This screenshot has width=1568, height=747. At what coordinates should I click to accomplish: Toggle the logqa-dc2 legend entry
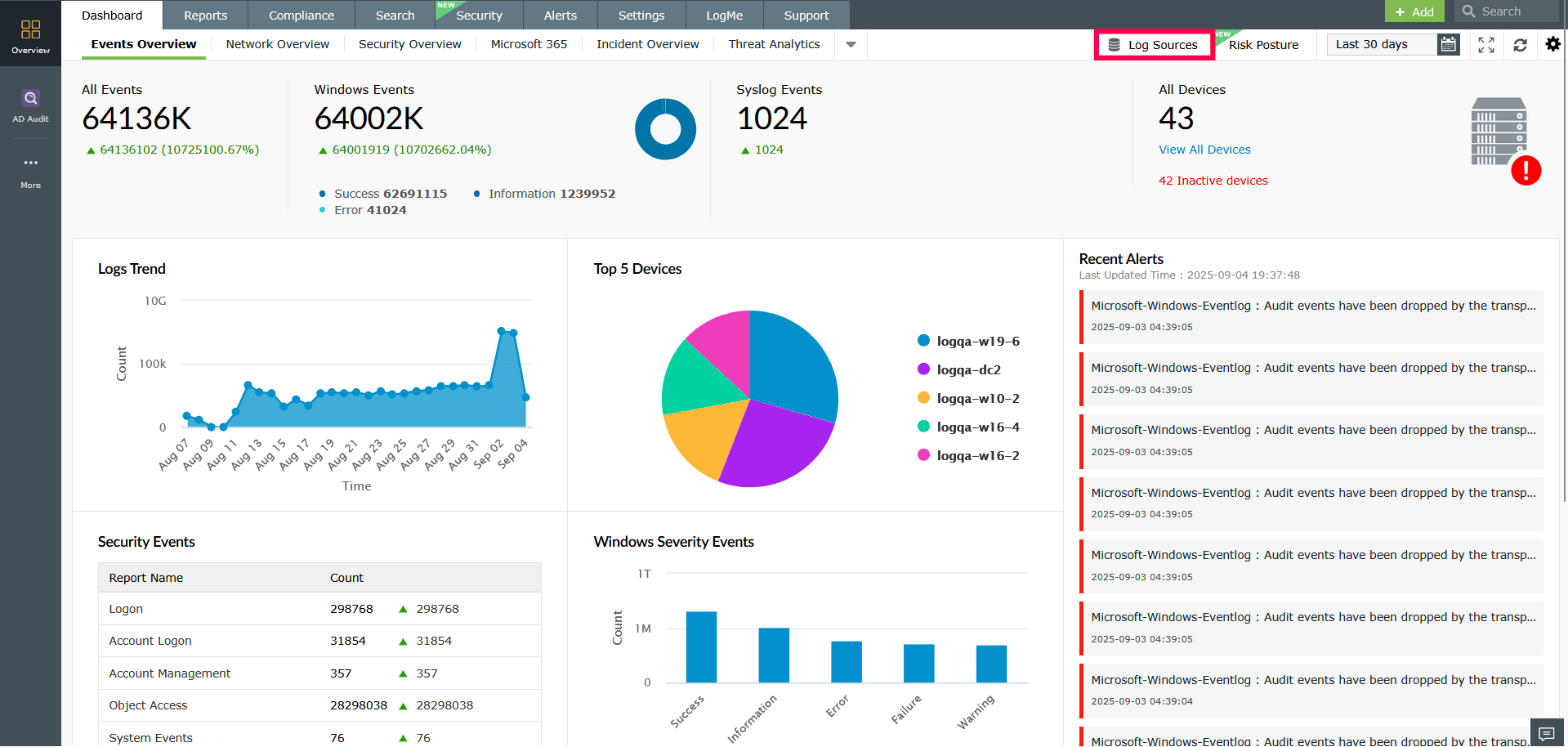[x=968, y=370]
